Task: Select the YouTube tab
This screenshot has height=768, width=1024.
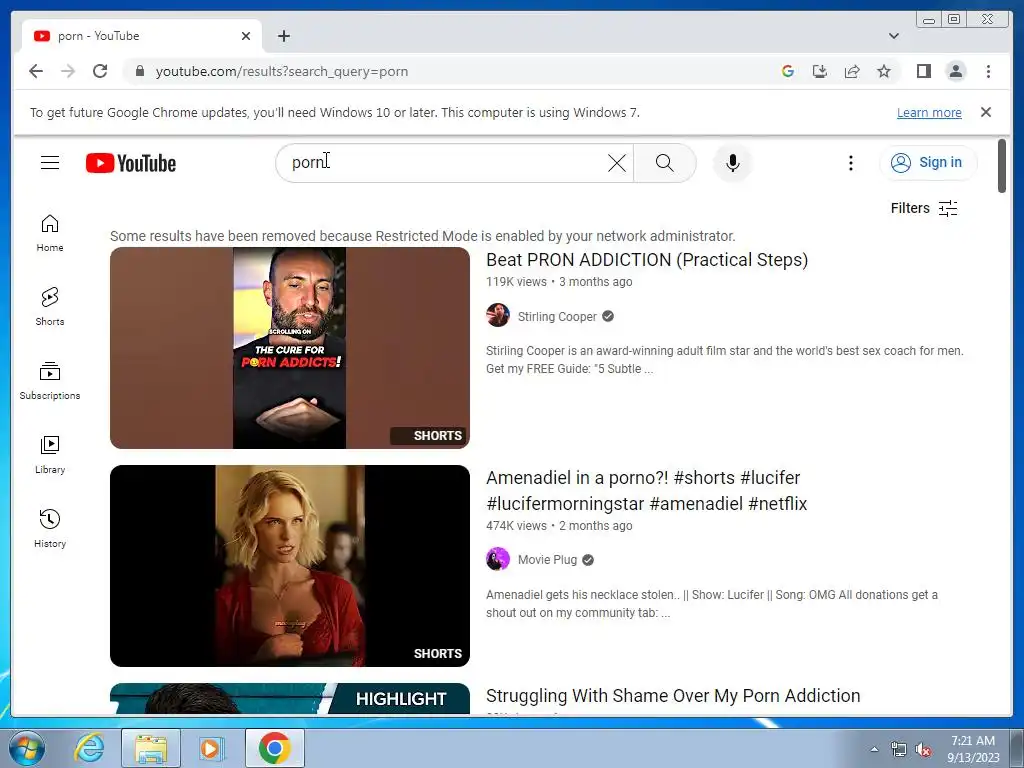Action: 142,36
